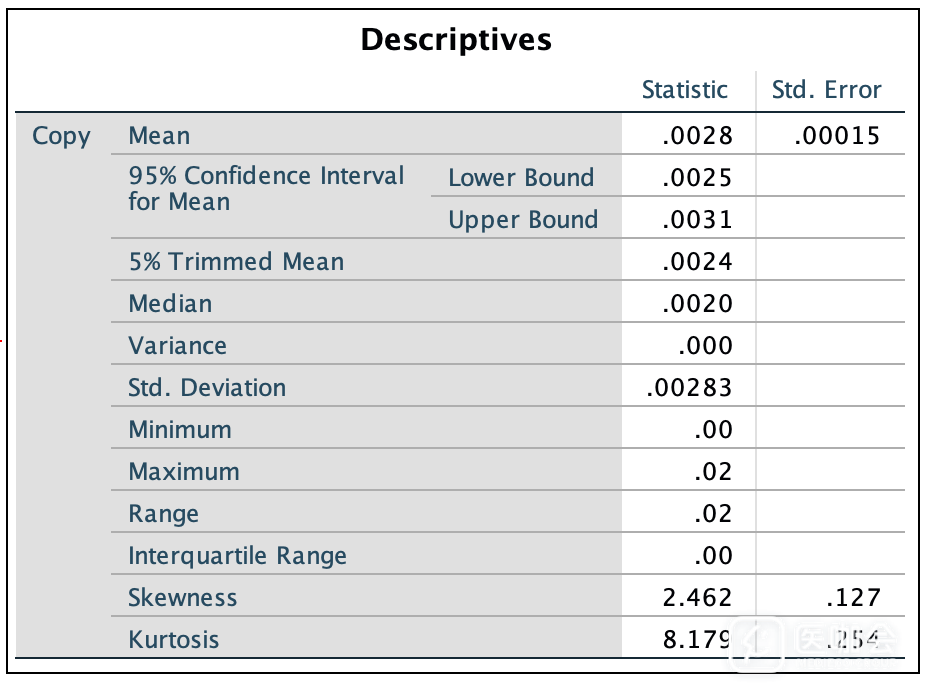
Task: Click the Lower Bound label
Action: pos(521,178)
